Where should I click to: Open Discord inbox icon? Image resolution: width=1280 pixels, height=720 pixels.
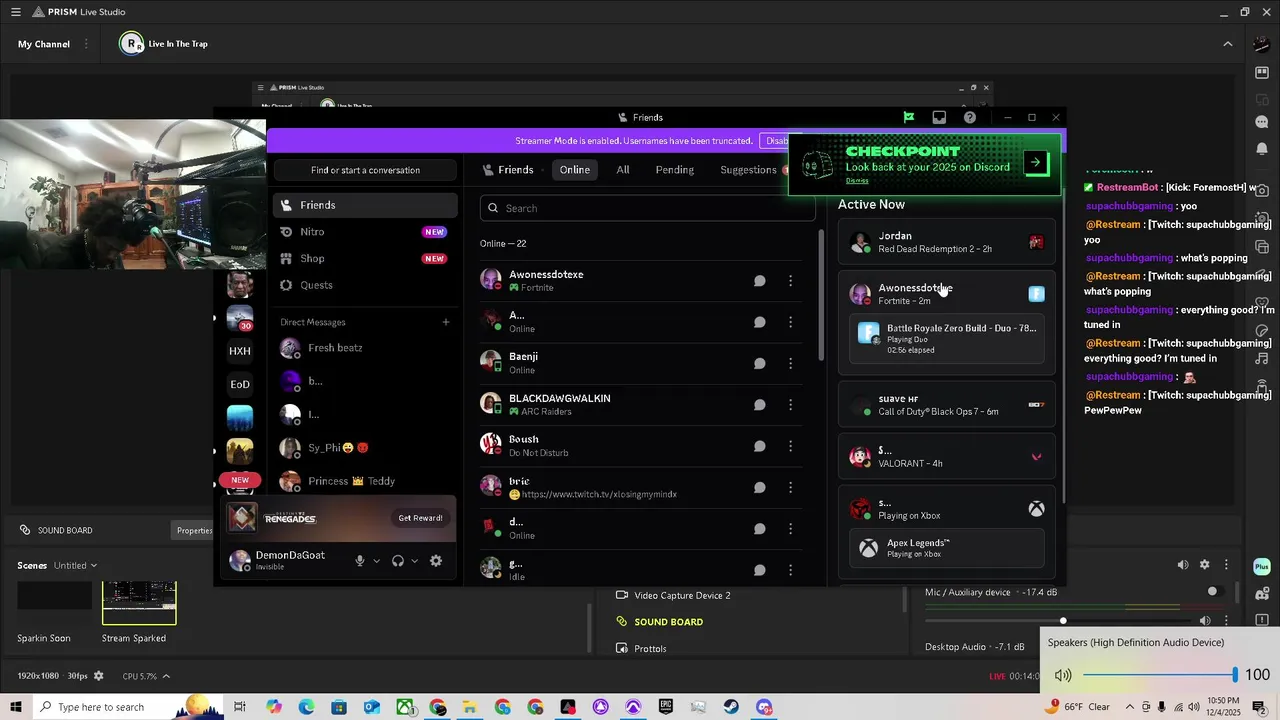click(939, 117)
